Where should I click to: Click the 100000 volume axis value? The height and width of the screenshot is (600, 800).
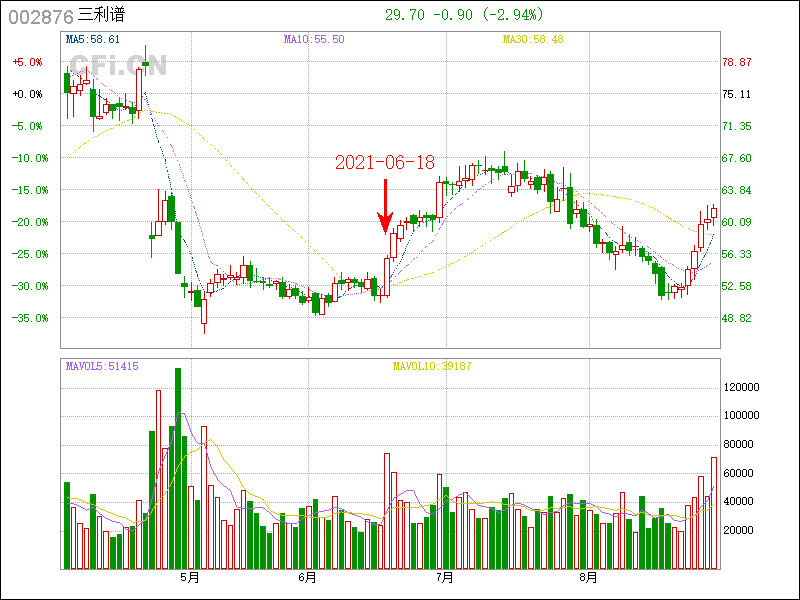coord(742,416)
